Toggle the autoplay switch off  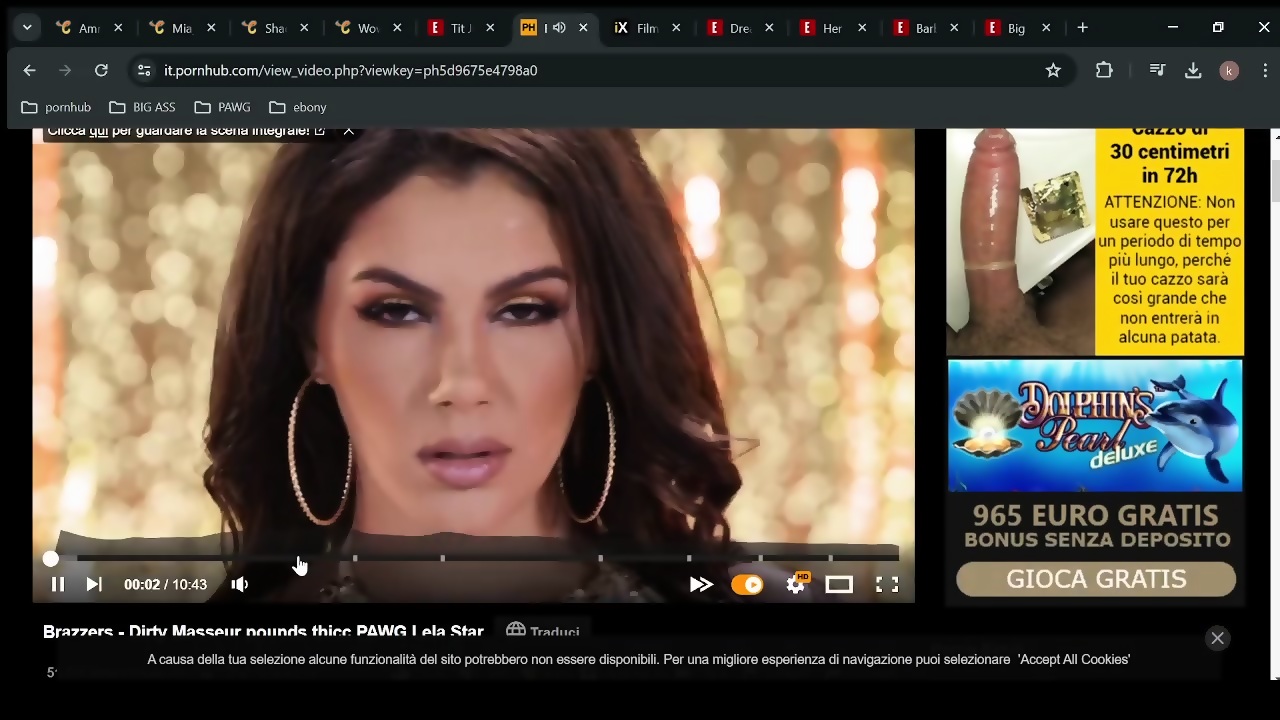[747, 585]
